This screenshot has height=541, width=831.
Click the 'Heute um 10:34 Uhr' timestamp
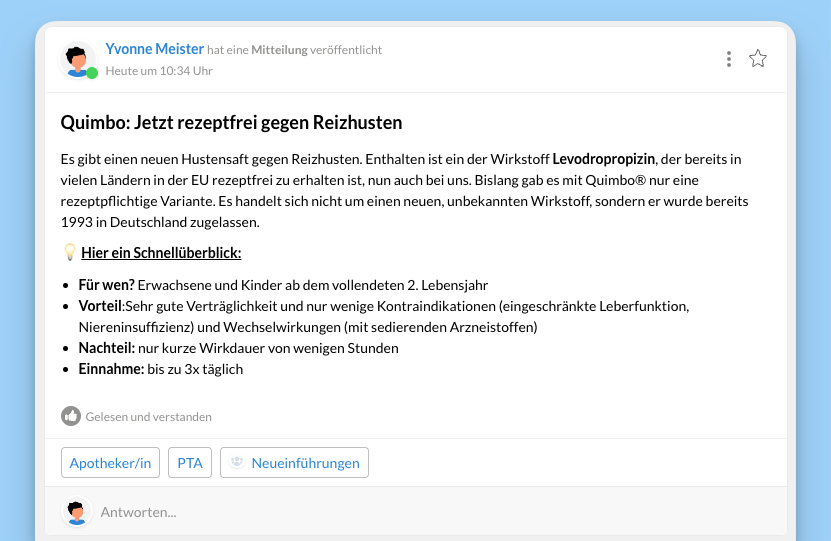(x=159, y=71)
